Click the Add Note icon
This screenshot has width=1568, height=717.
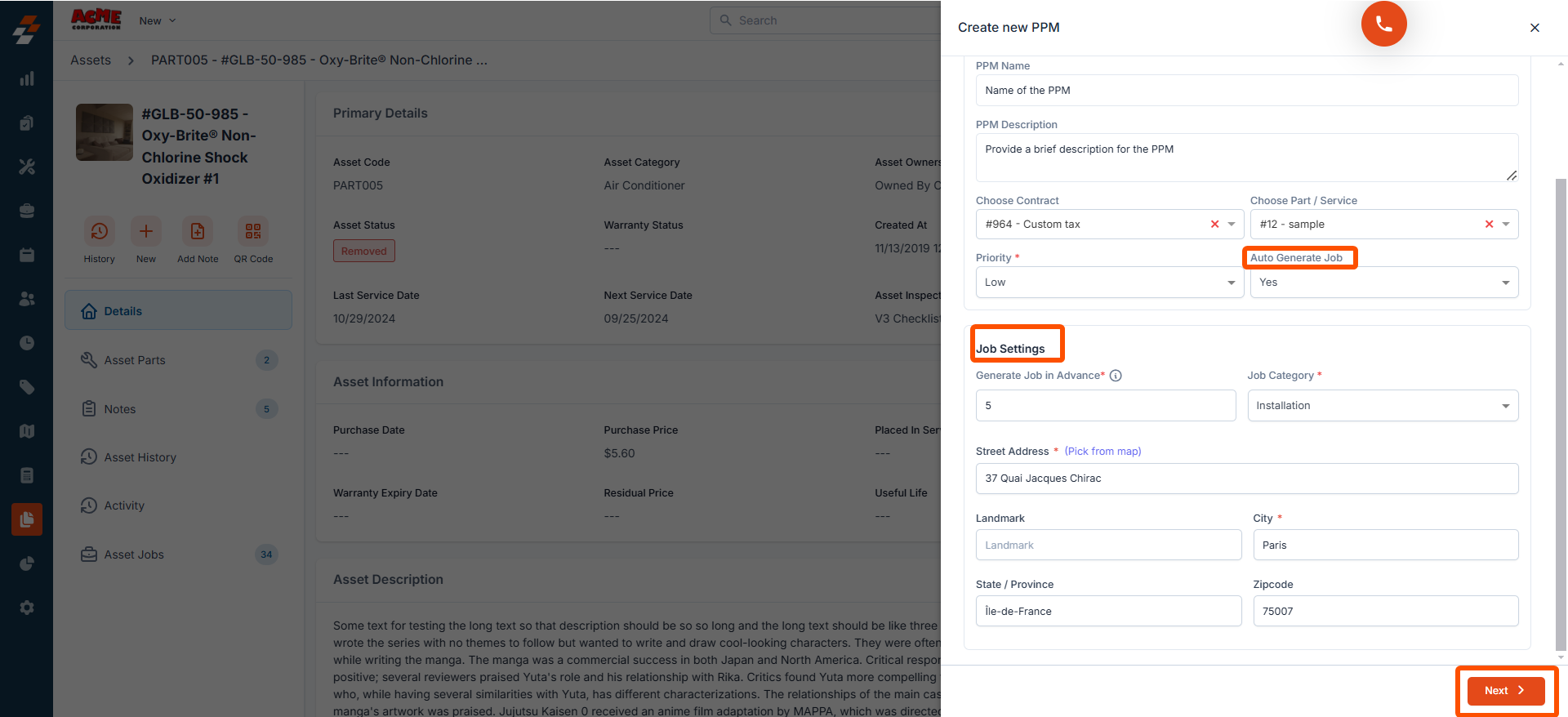tap(198, 232)
